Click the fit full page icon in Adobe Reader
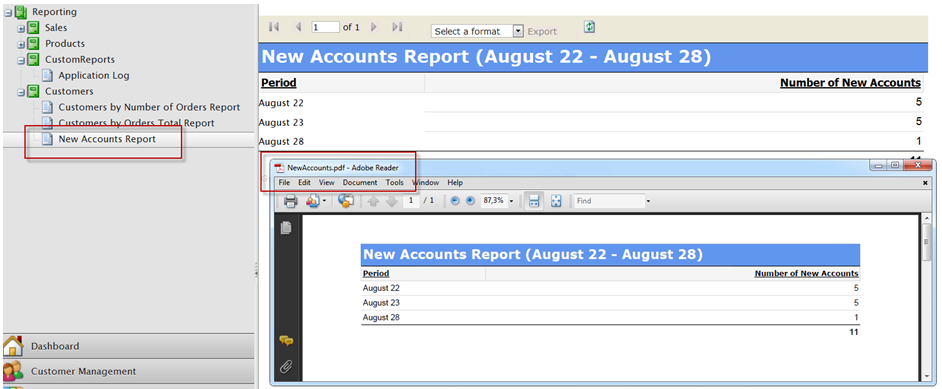 (556, 201)
